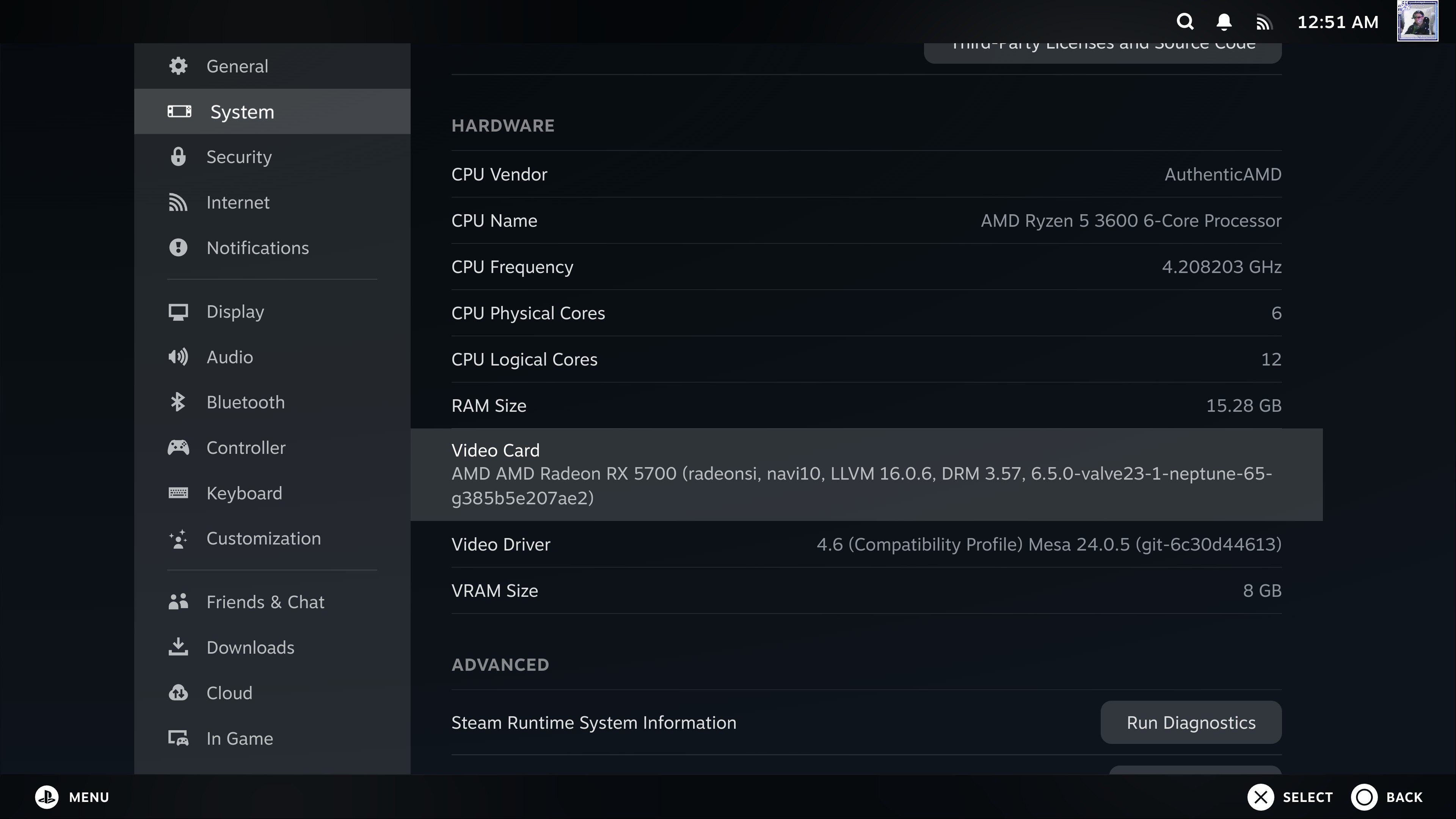The width and height of the screenshot is (1456, 819).
Task: Click the Cloud icon in sidebar
Action: (178, 693)
